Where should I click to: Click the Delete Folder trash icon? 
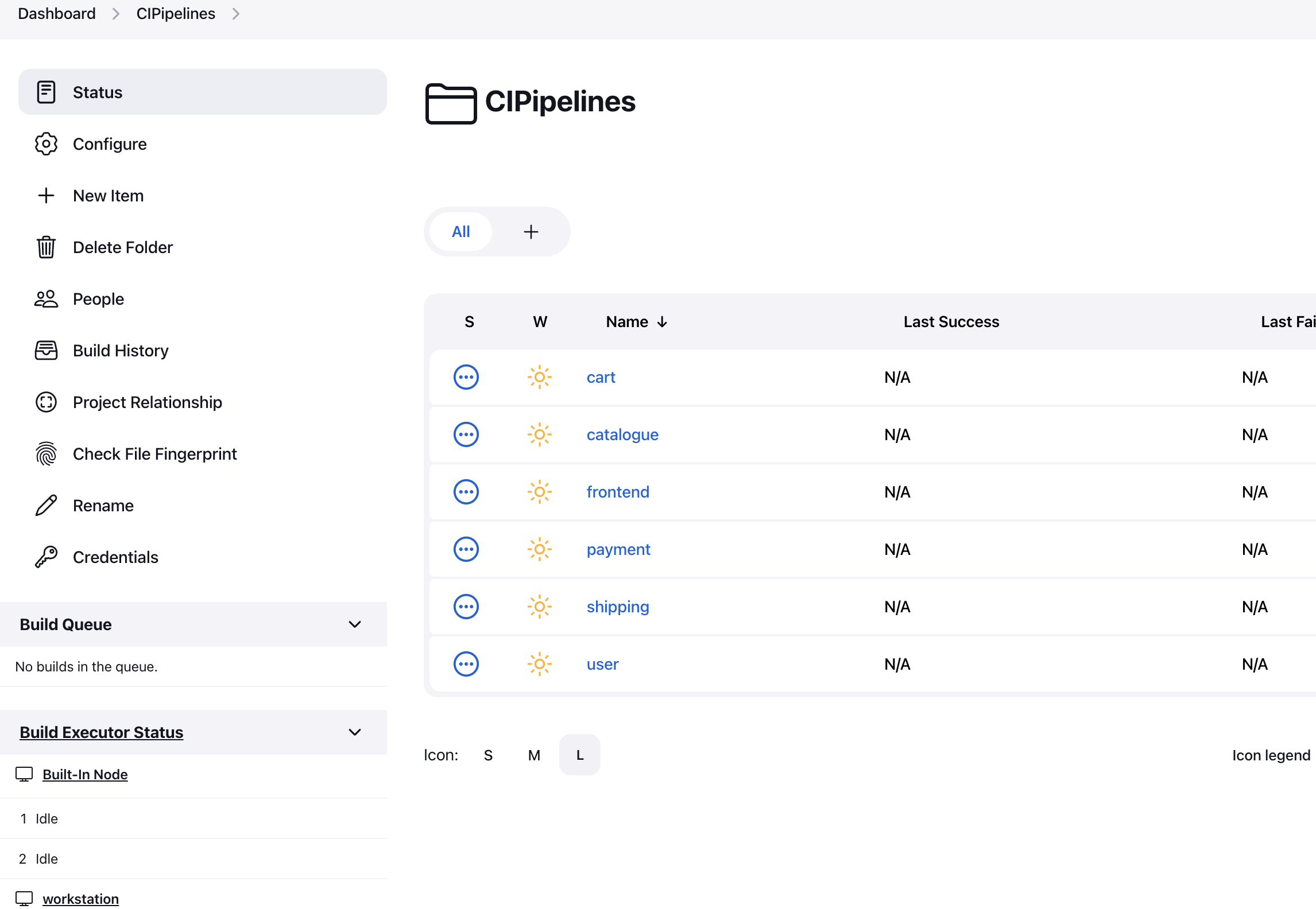tap(46, 247)
